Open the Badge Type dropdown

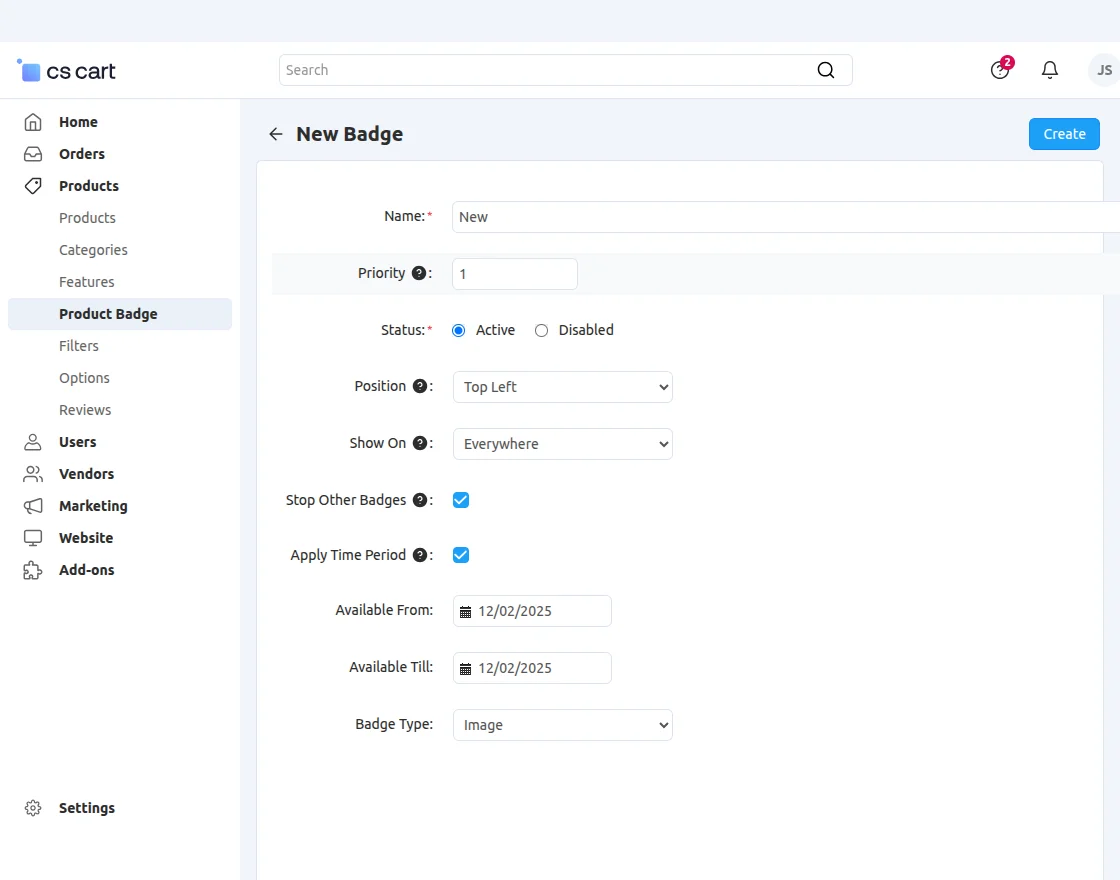point(562,725)
